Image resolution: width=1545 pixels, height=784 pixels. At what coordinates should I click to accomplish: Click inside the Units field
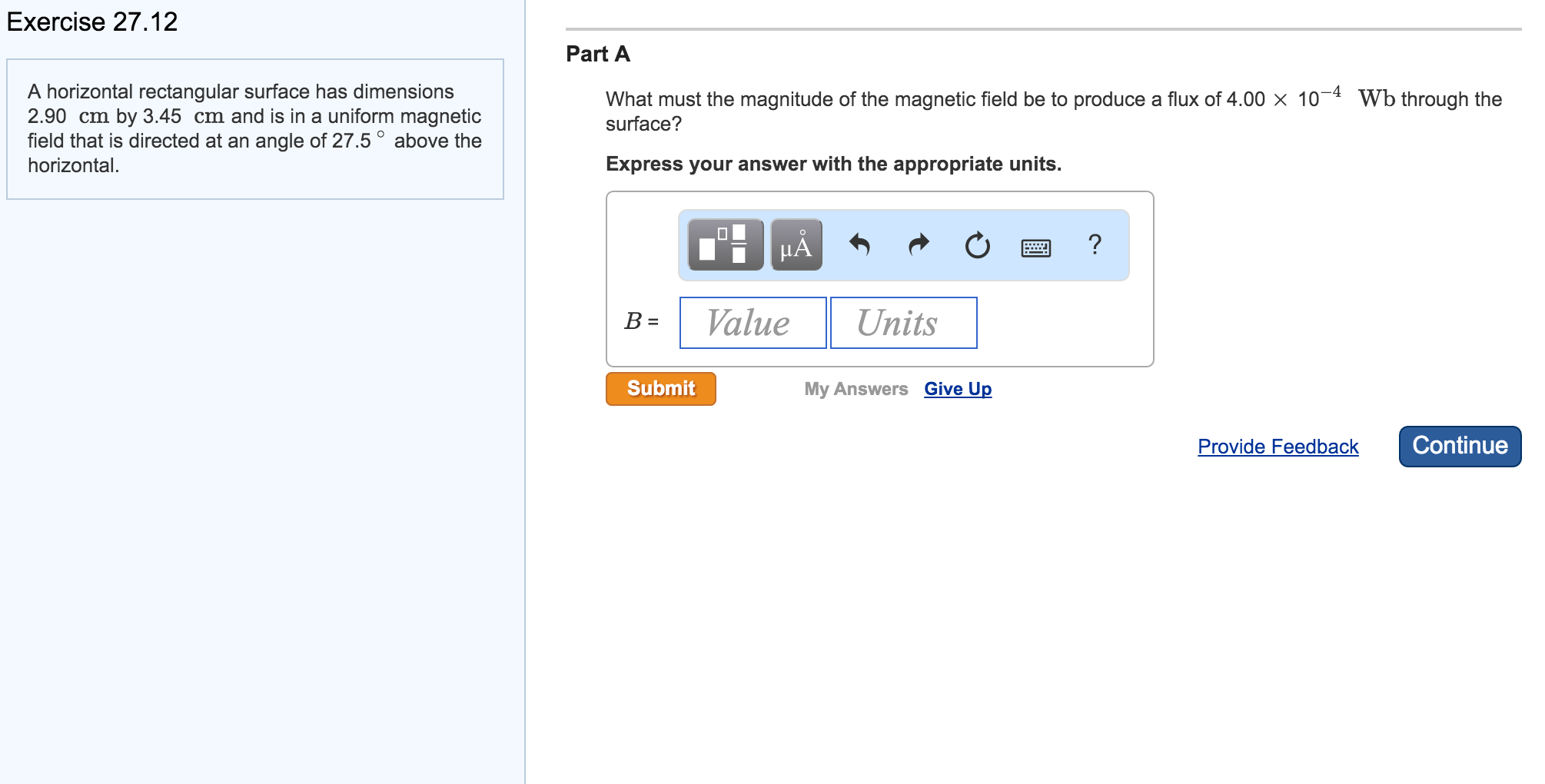pos(902,322)
